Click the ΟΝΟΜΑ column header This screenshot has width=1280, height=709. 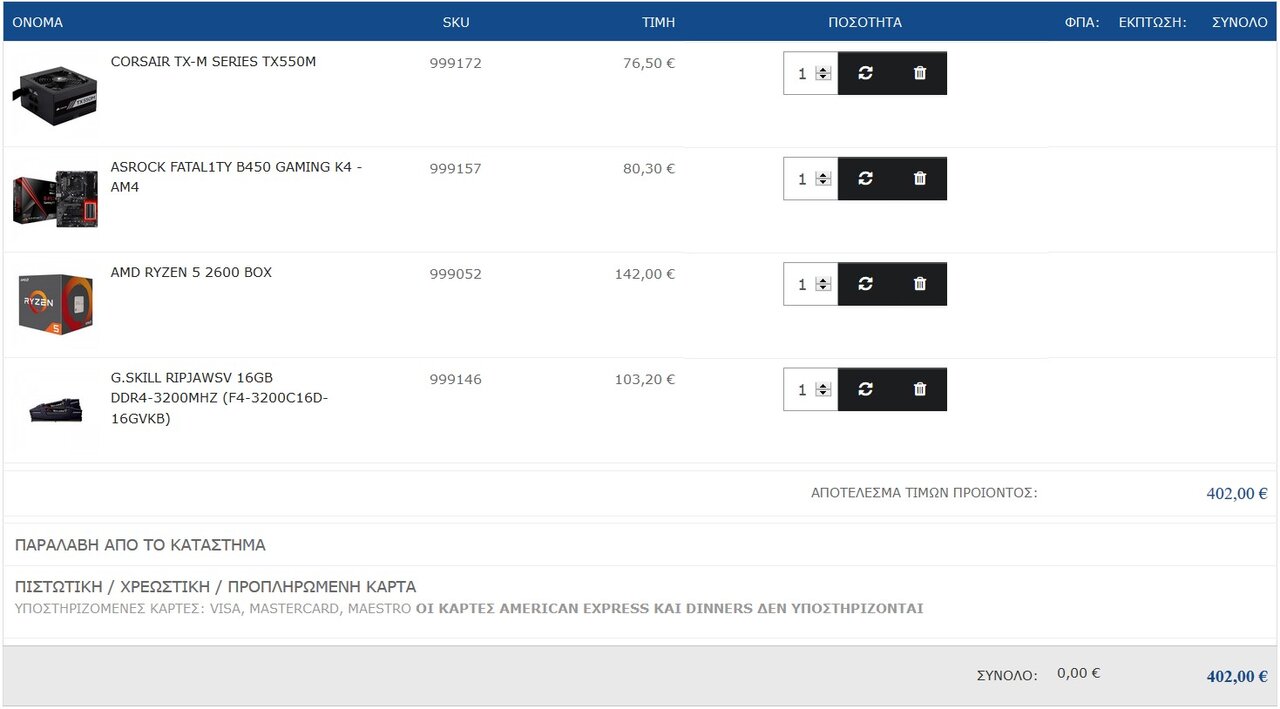(x=37, y=22)
